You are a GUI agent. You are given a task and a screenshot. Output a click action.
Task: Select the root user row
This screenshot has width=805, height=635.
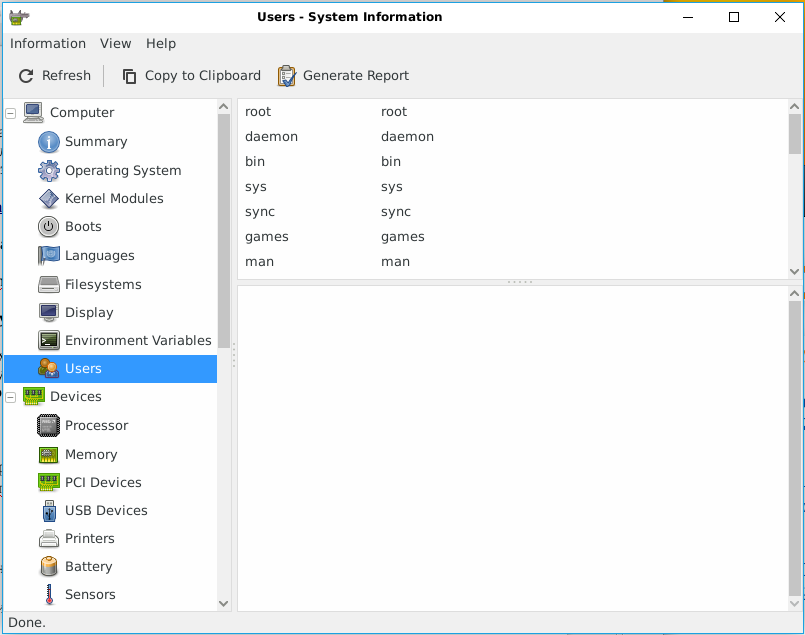(512, 112)
